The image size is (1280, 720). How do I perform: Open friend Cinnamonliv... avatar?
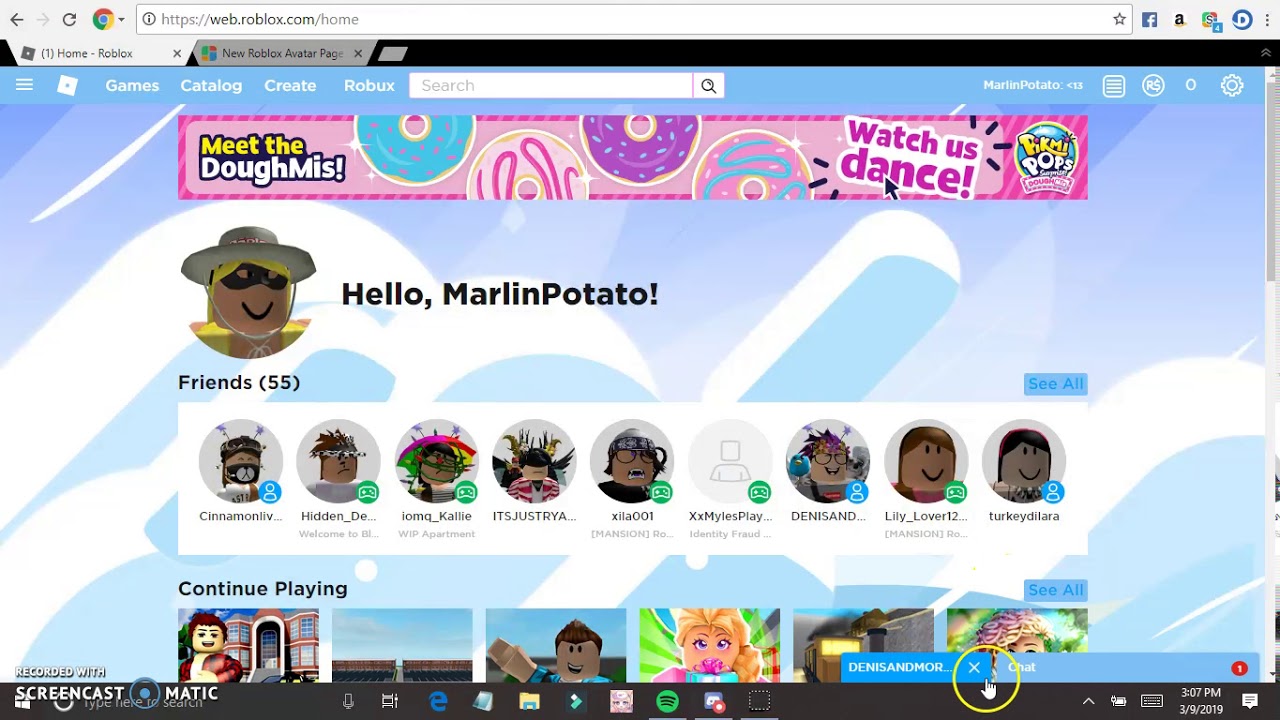pyautogui.click(x=241, y=461)
